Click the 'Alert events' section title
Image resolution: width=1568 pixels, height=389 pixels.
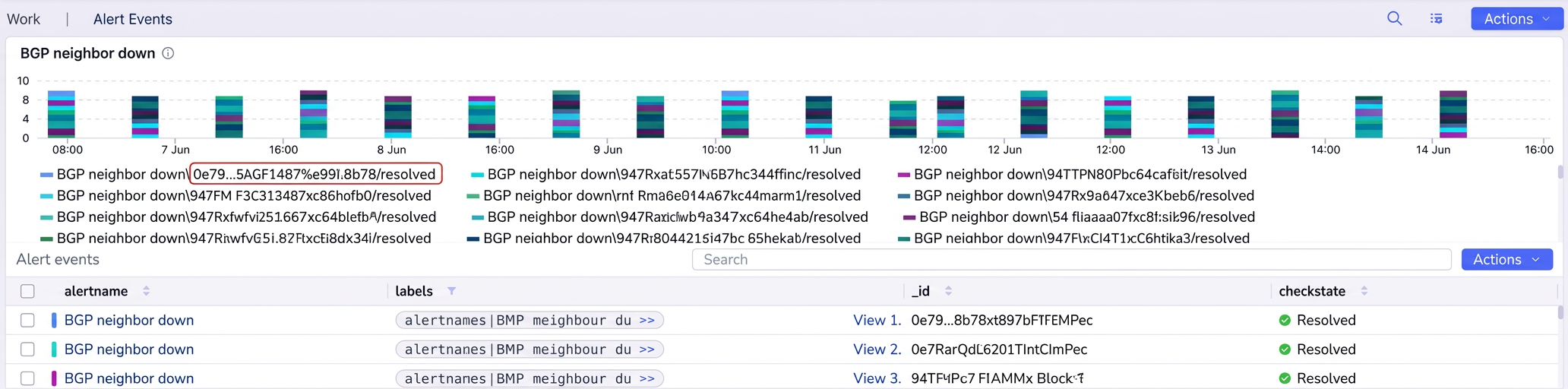click(58, 259)
